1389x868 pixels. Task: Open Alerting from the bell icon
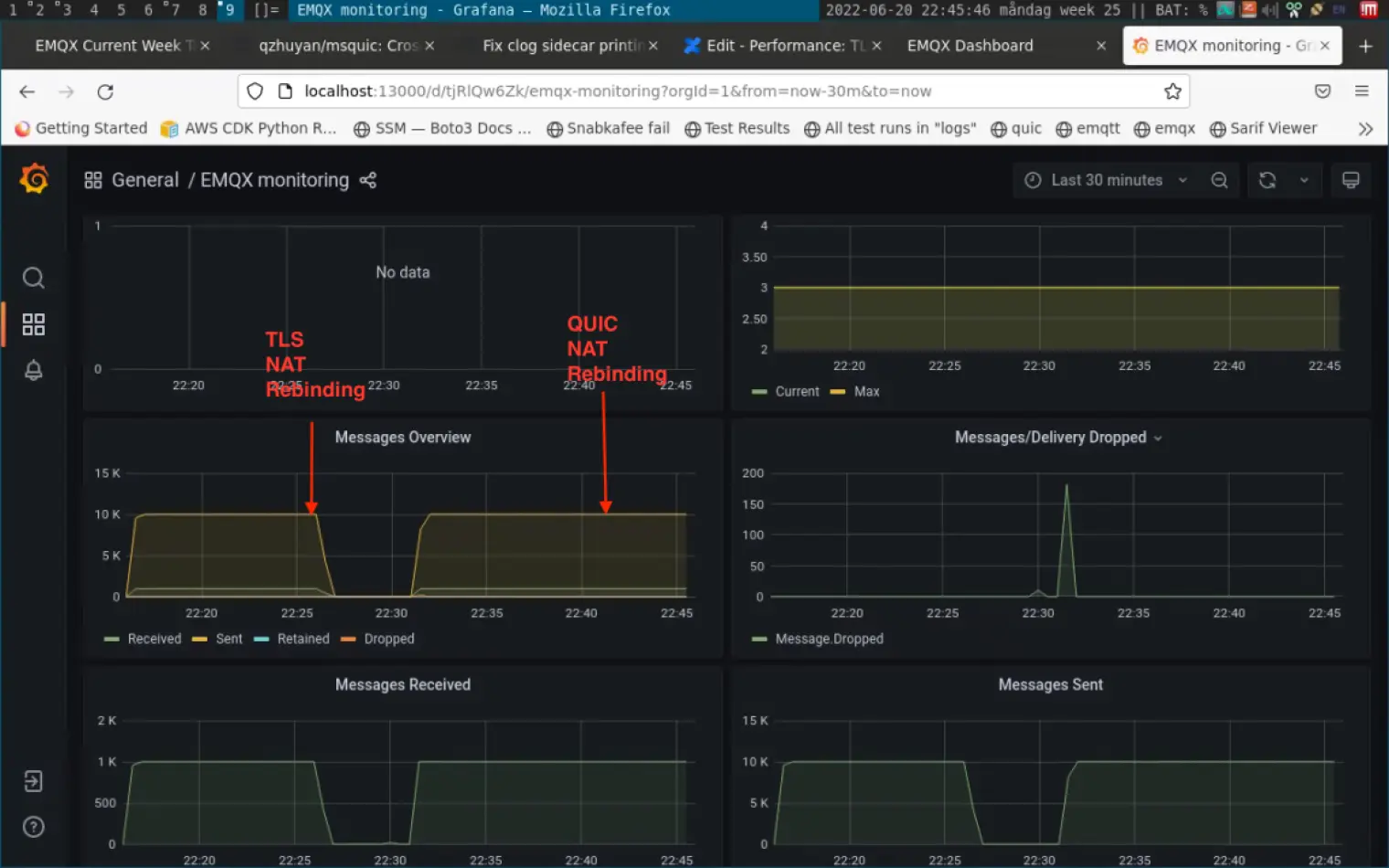(x=34, y=370)
